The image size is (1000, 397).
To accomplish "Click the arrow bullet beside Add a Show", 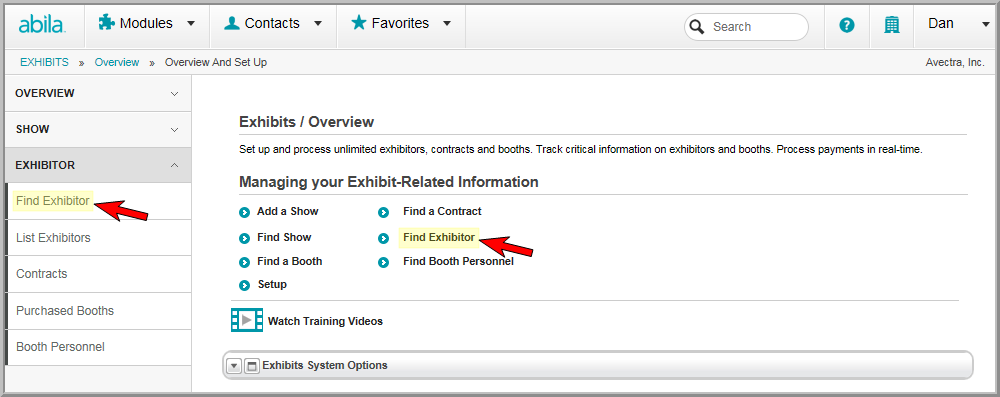I will click(x=244, y=213).
